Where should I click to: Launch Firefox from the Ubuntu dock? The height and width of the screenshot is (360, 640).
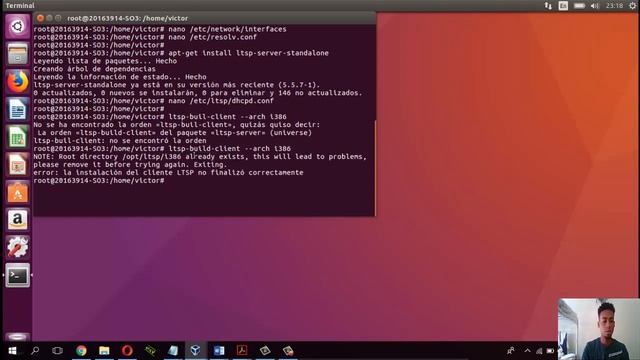tap(18, 82)
